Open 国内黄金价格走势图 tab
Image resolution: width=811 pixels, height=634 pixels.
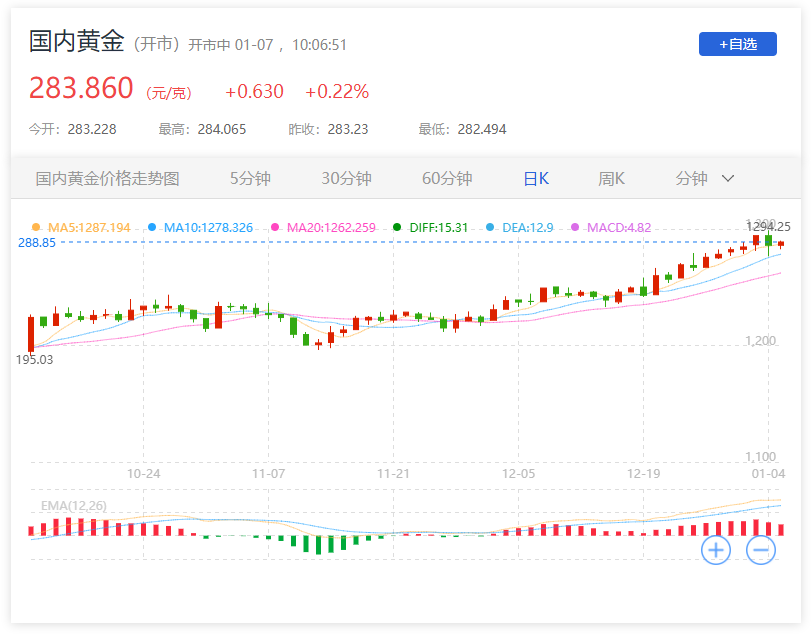[108, 179]
